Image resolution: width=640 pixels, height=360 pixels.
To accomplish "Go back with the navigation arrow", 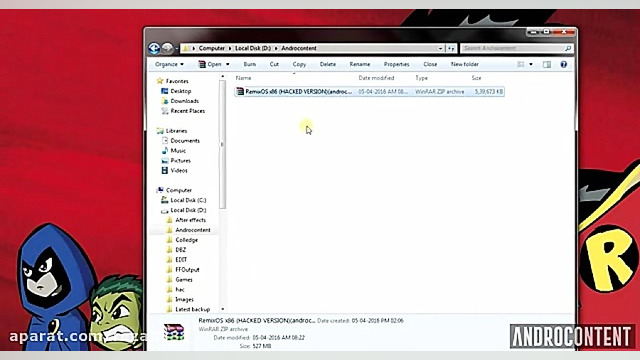I will [x=154, y=48].
